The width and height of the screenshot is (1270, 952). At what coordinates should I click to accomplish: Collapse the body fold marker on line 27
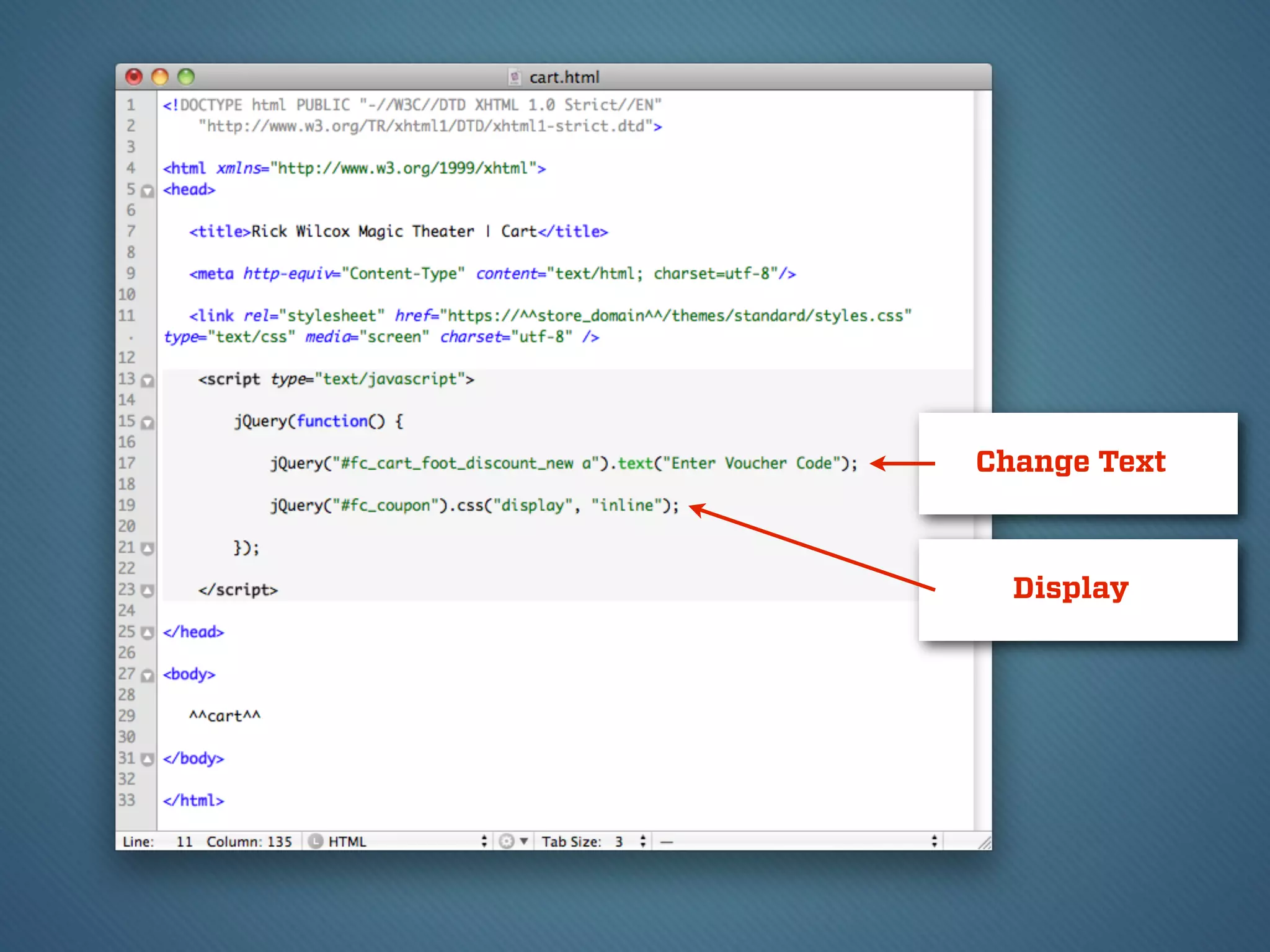147,676
